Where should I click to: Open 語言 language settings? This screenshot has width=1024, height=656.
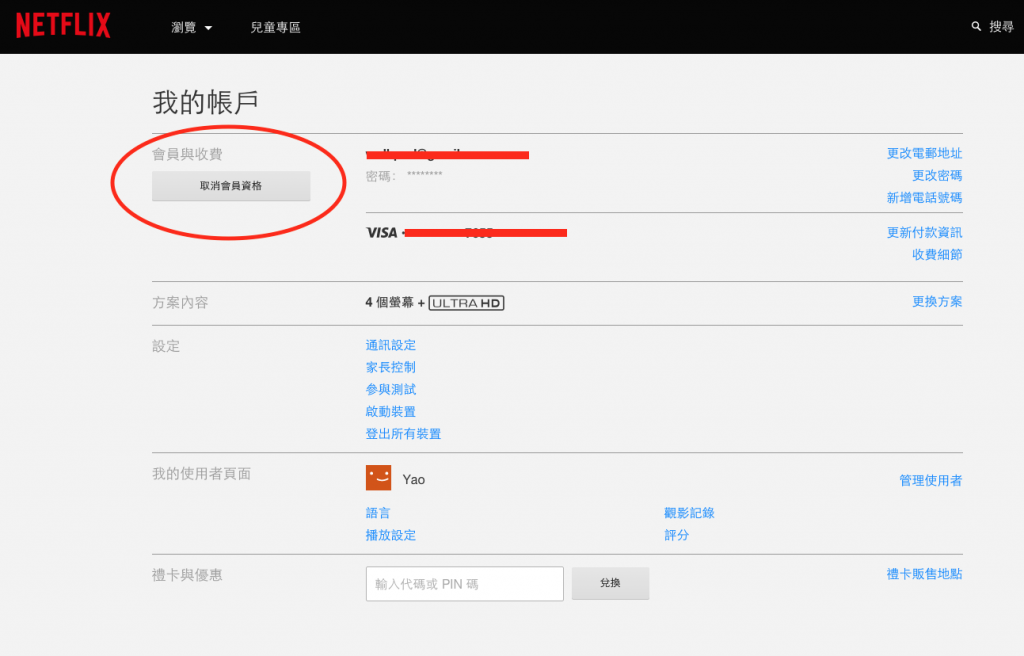click(x=378, y=513)
